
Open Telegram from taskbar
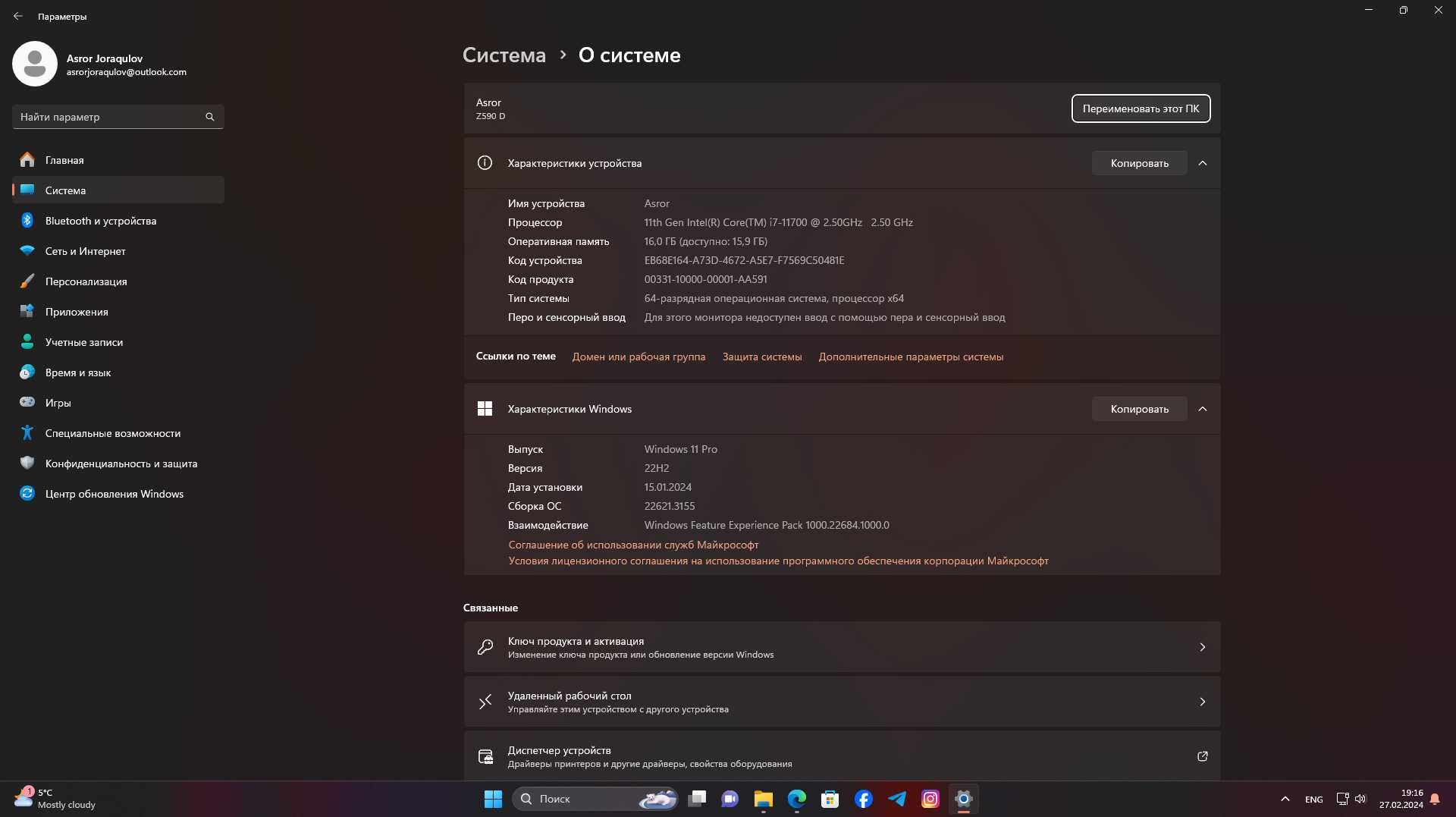[897, 799]
